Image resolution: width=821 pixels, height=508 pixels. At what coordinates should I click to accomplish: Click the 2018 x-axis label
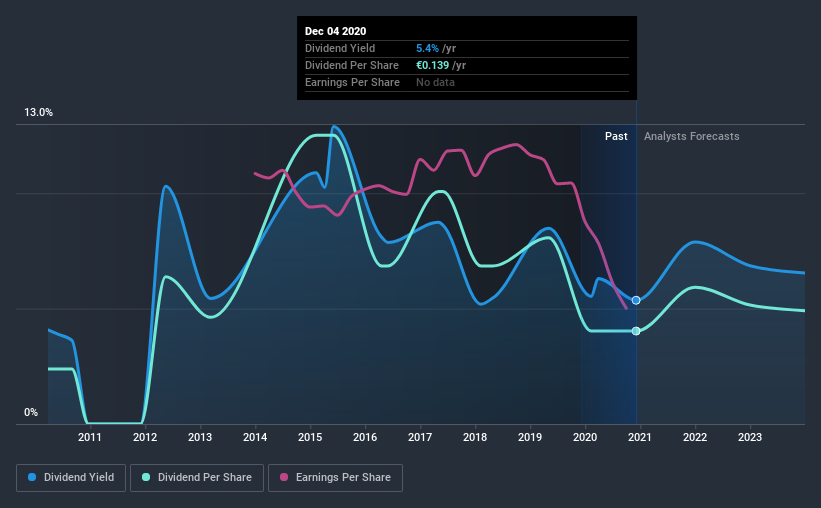click(x=475, y=437)
